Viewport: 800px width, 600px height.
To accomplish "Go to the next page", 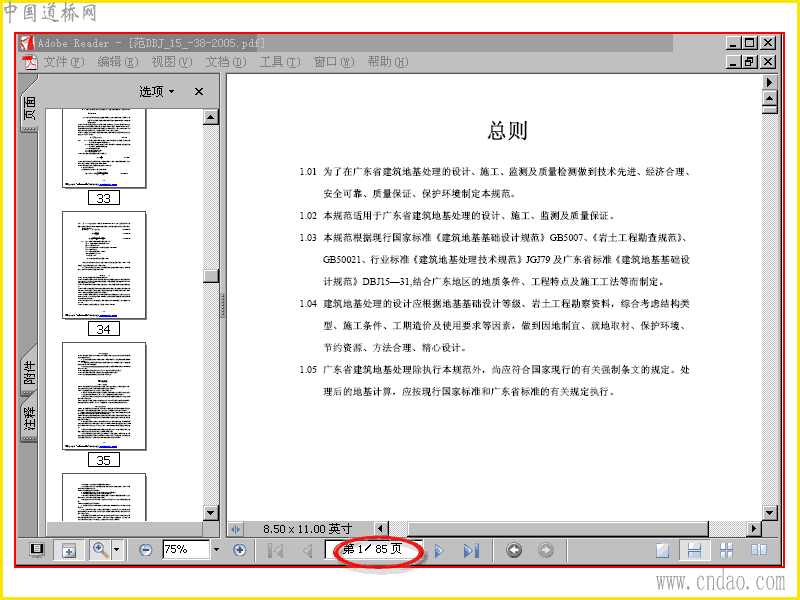I will [x=439, y=551].
